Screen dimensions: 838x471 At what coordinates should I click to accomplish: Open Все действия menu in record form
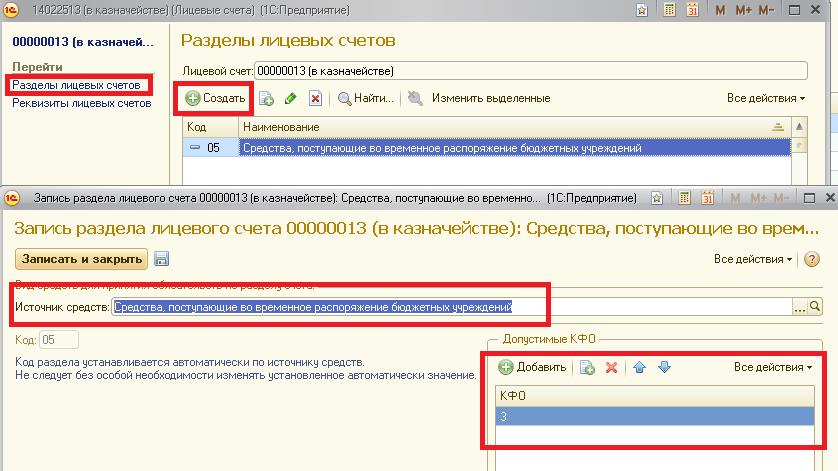[x=752, y=259]
